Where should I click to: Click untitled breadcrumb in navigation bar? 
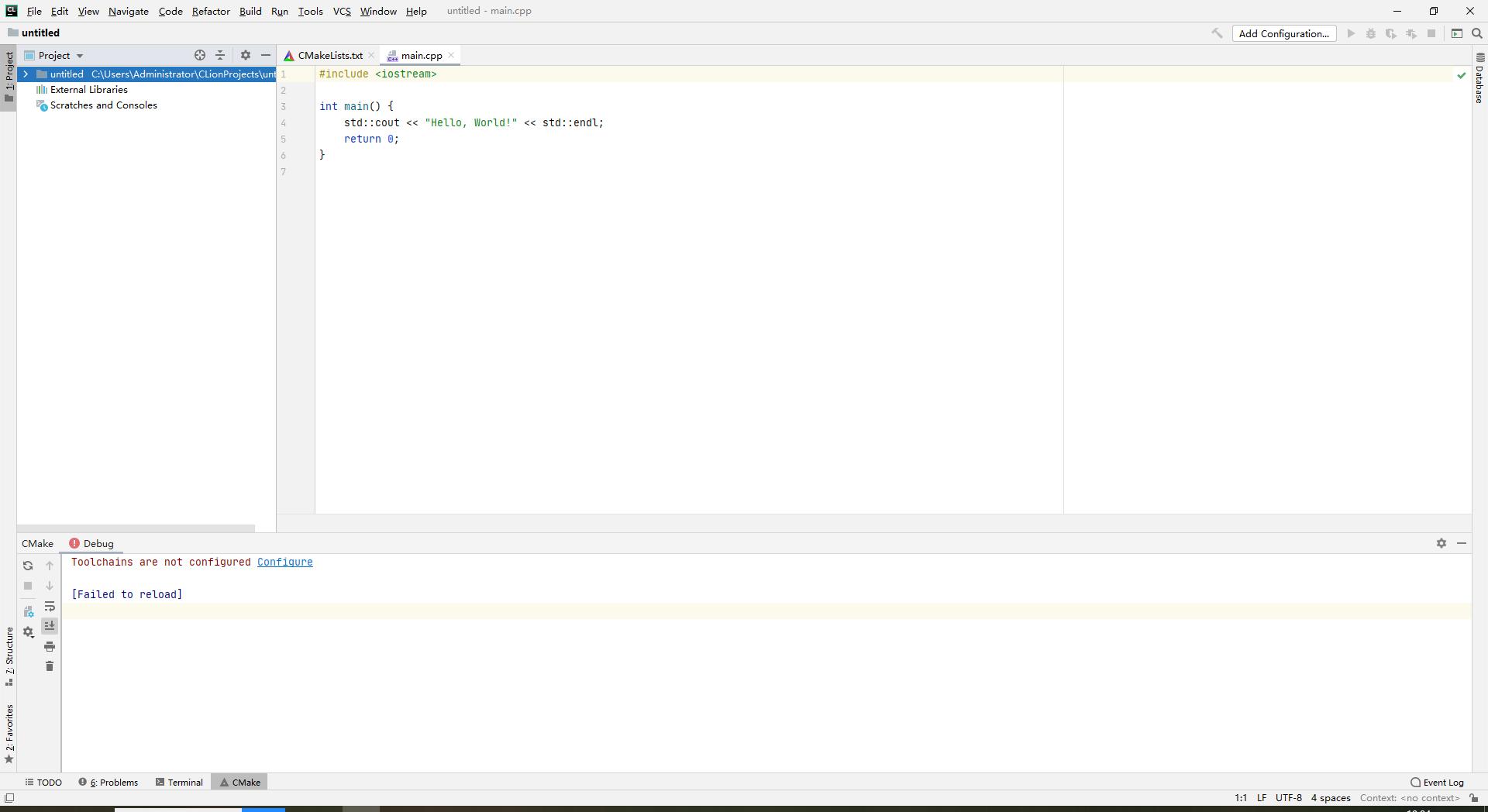point(33,33)
